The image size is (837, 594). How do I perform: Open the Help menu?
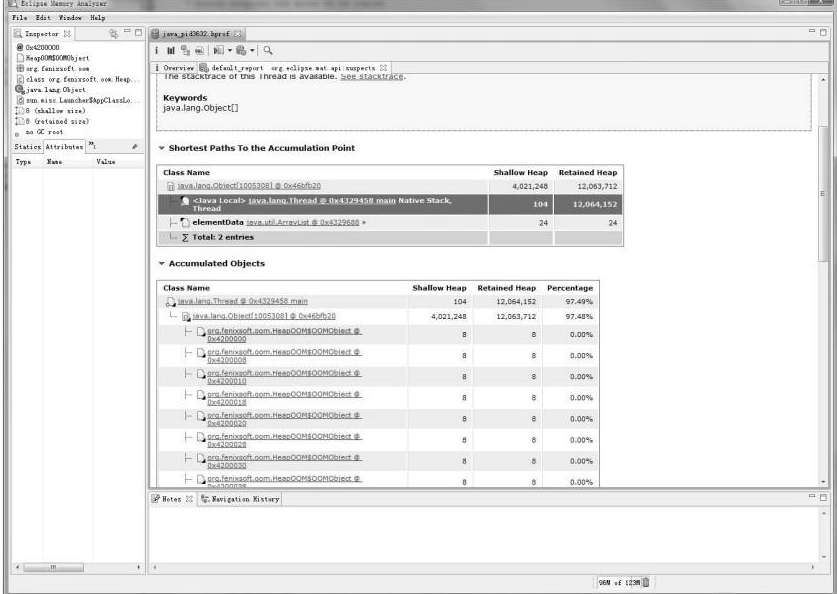tap(98, 18)
